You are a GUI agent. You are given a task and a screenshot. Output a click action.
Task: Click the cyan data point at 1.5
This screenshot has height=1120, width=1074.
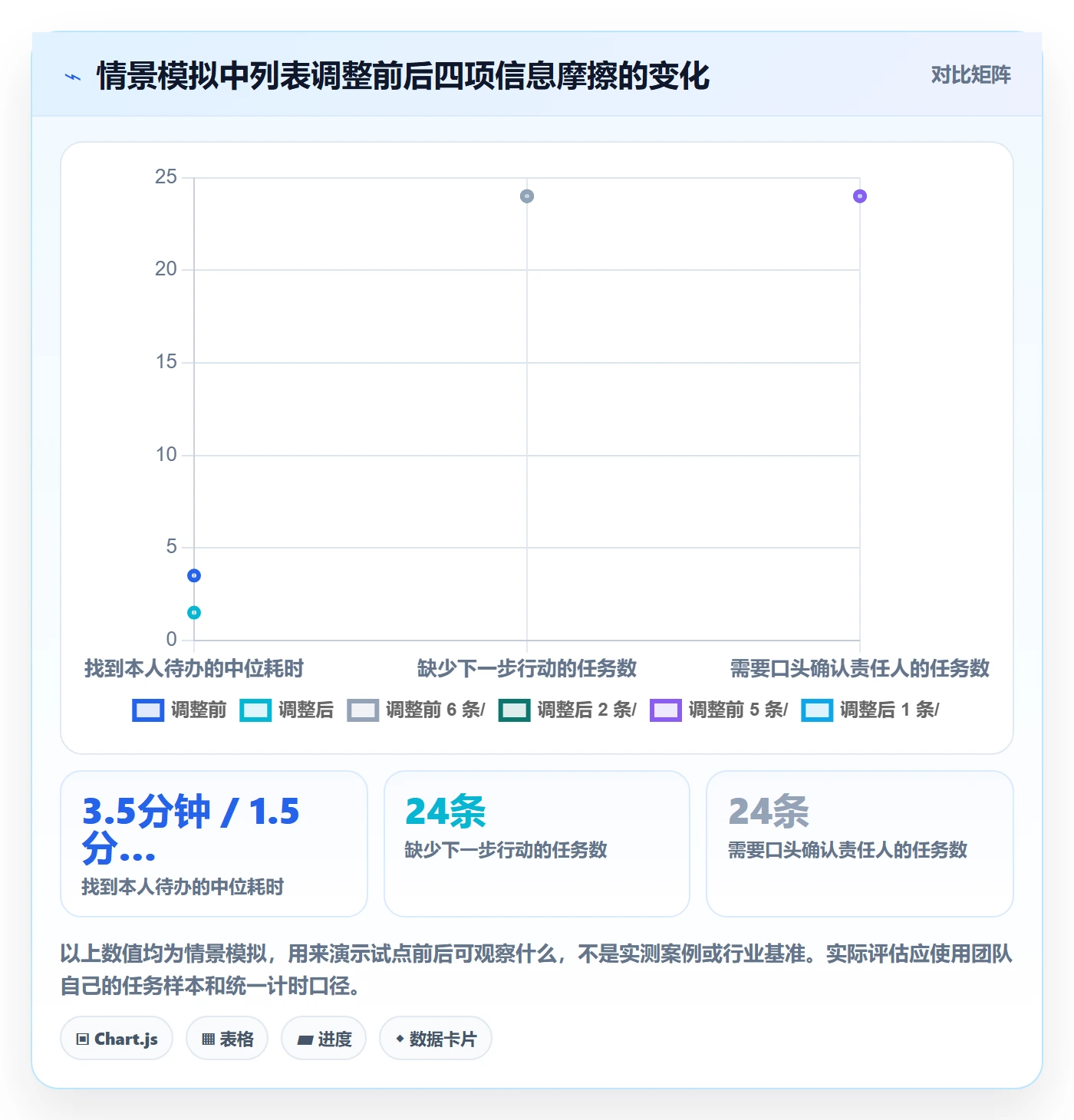[x=194, y=612]
